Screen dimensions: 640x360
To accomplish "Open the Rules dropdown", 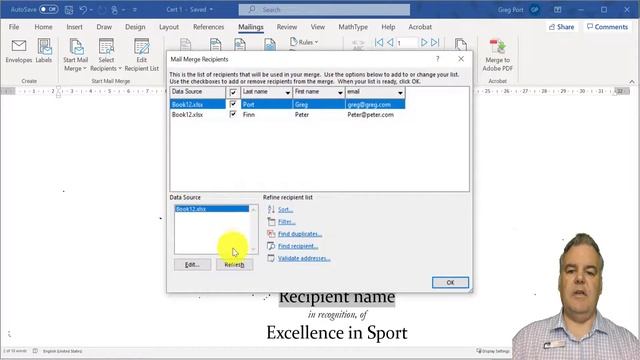I will pyautogui.click(x=304, y=42).
